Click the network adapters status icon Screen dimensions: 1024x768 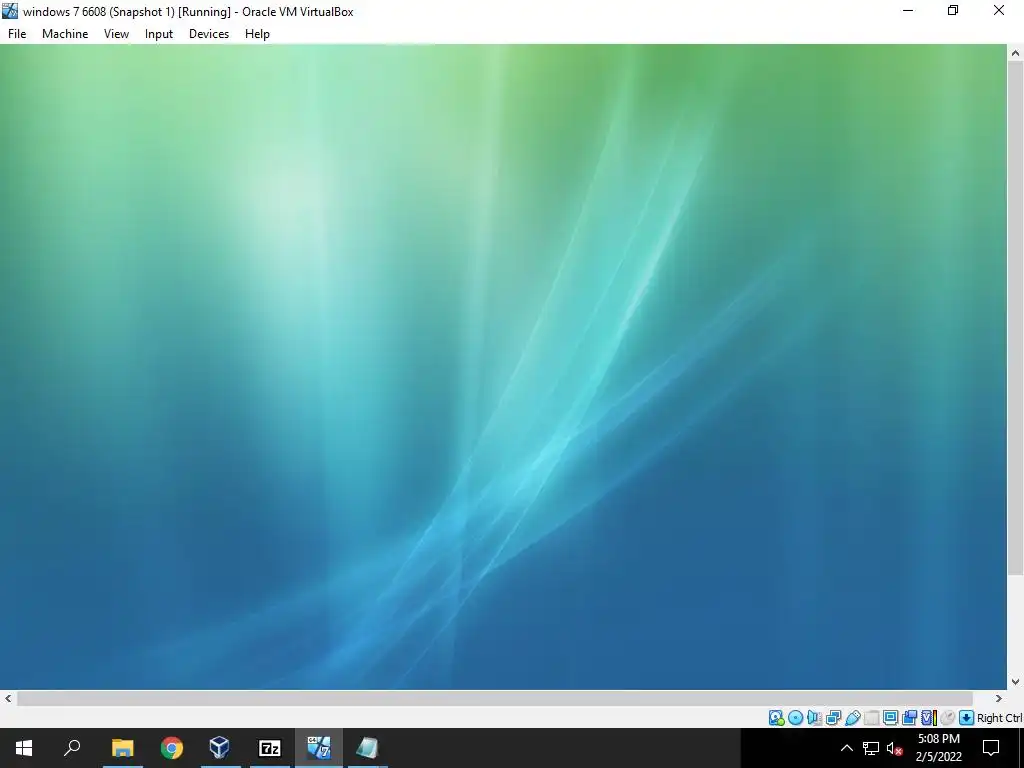(833, 718)
